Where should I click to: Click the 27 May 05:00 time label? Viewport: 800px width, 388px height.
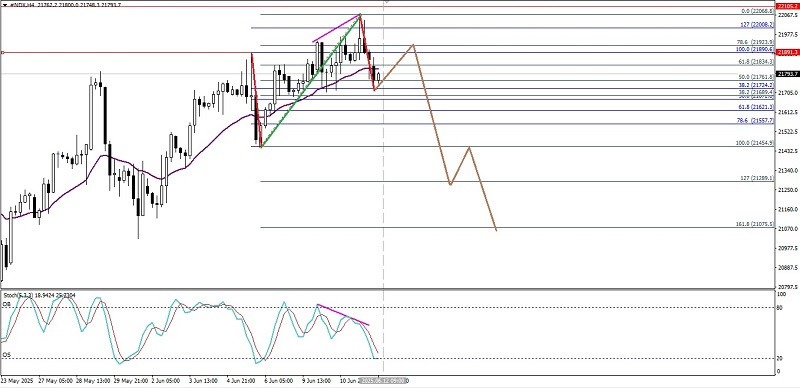(57, 381)
